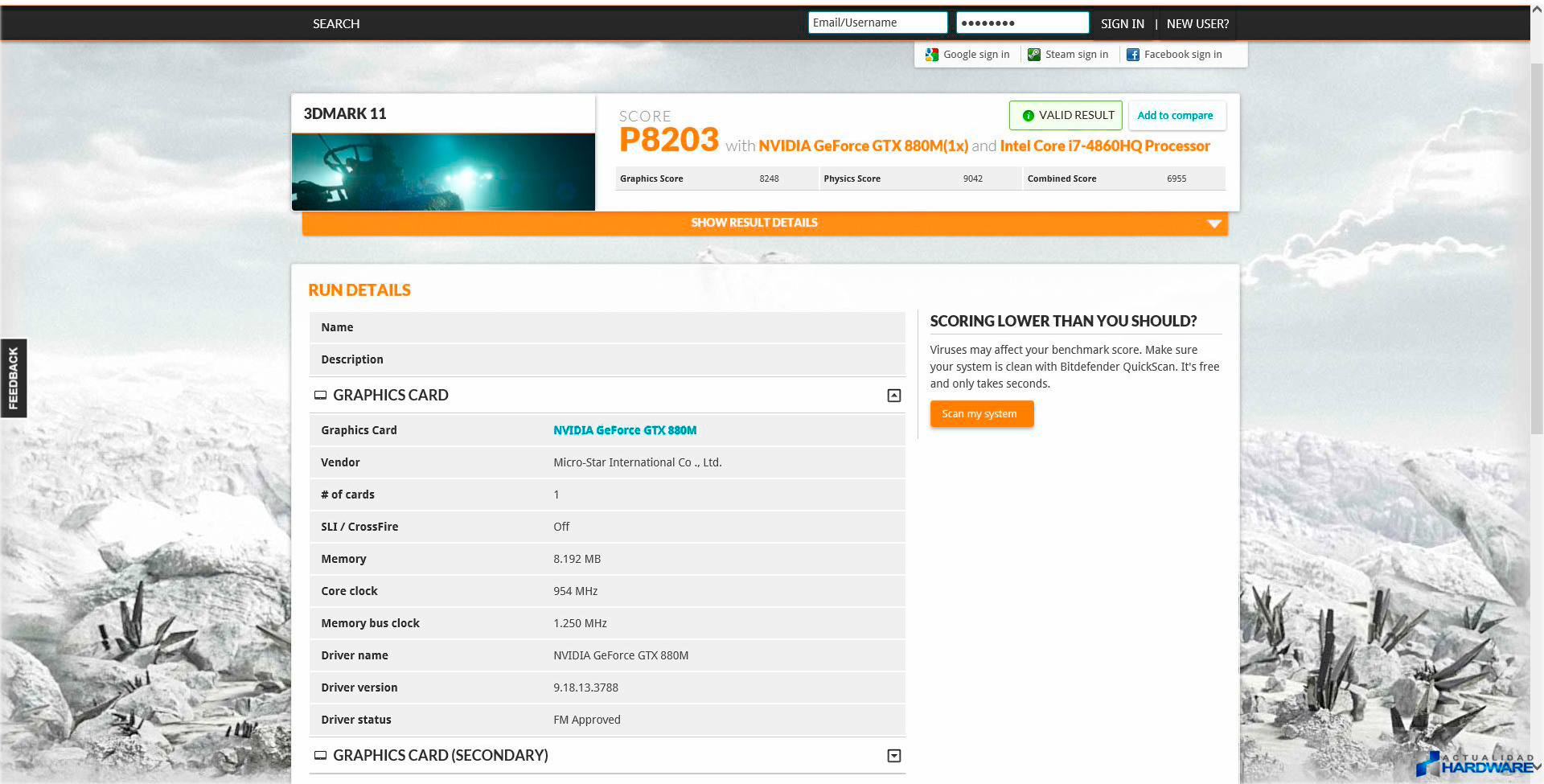Click the green Valid Result info icon

click(1028, 116)
